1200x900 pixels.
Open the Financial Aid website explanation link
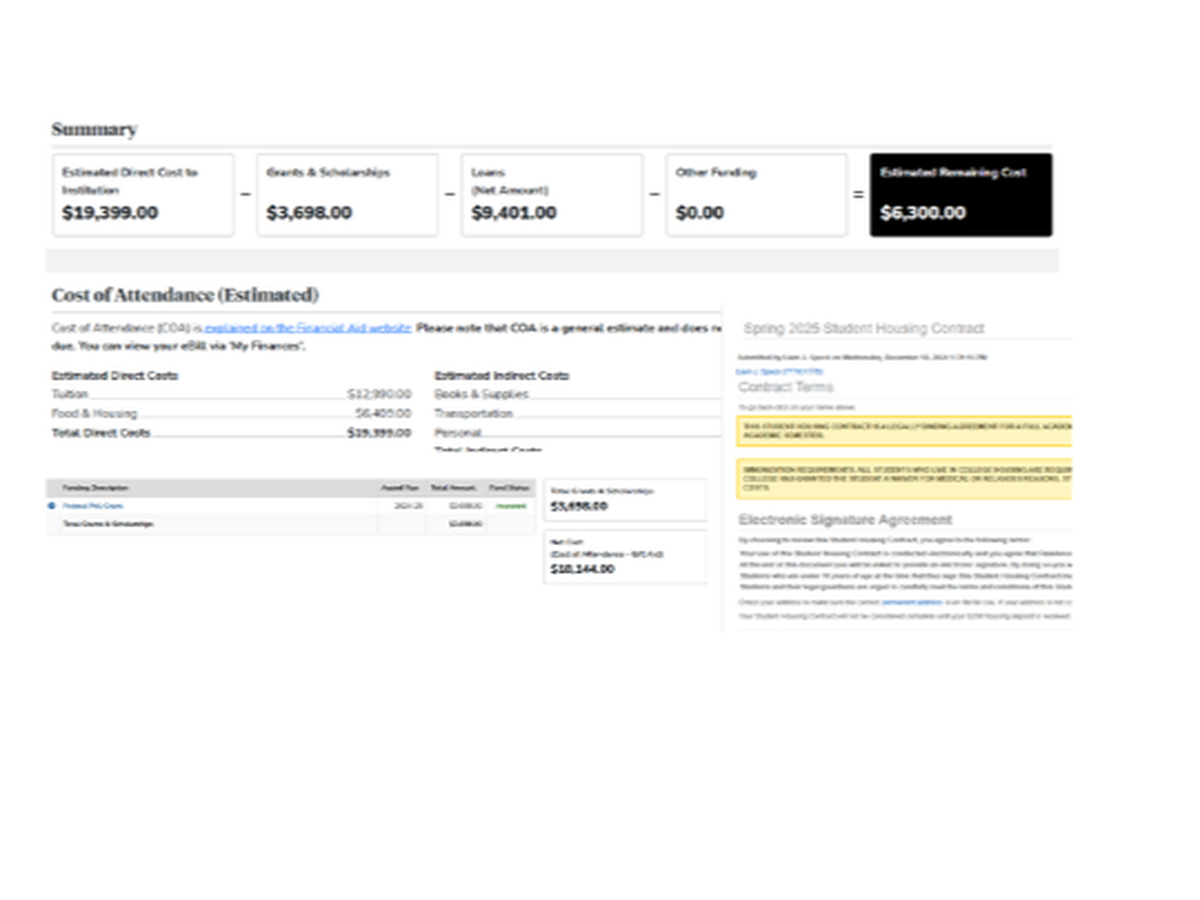pyautogui.click(x=308, y=328)
